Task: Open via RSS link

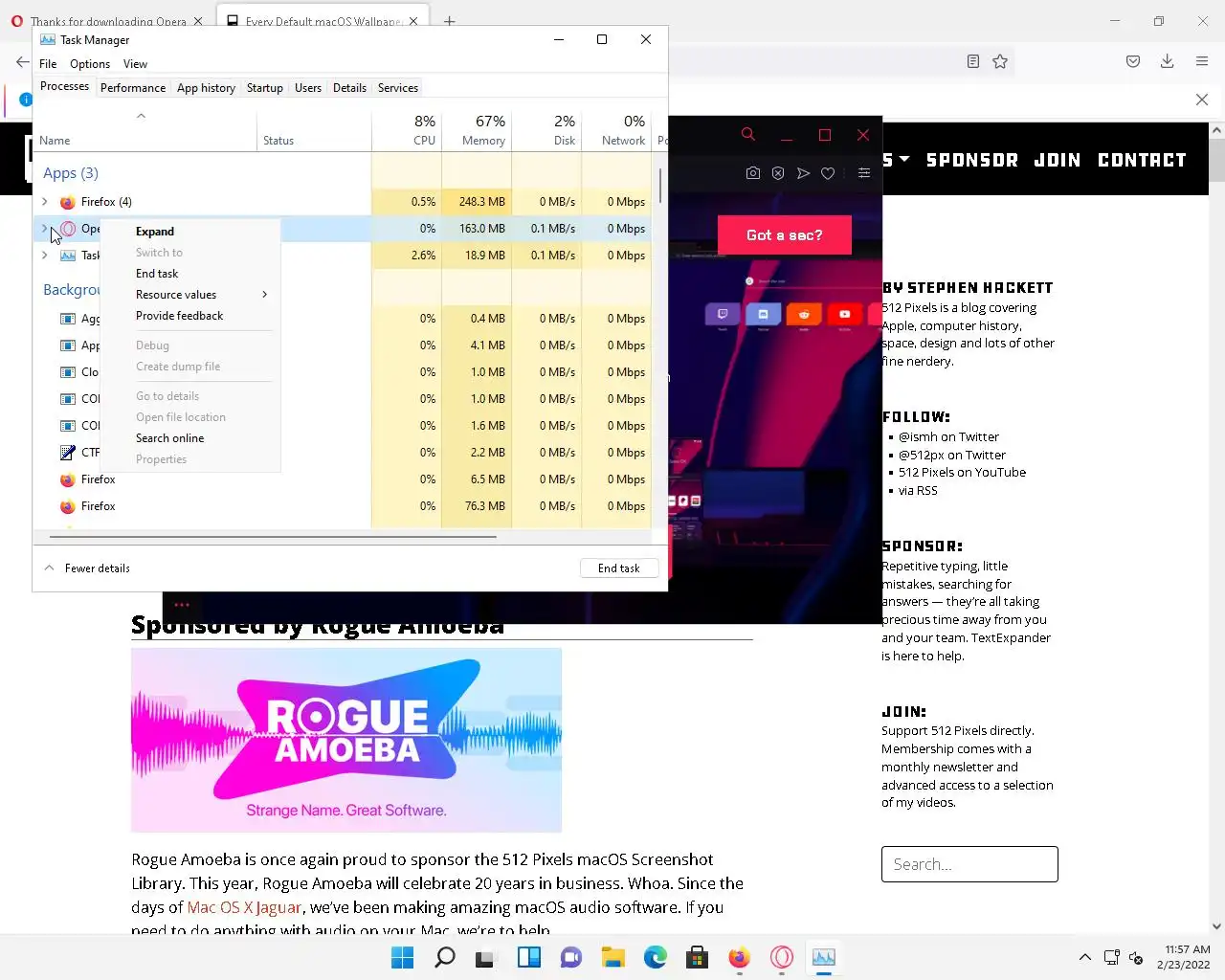Action: point(918,491)
